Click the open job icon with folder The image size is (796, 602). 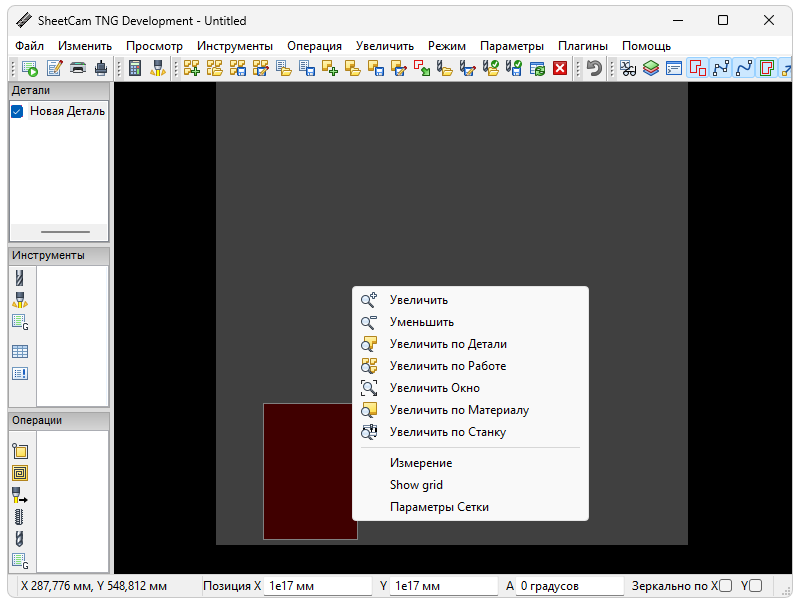click(215, 68)
